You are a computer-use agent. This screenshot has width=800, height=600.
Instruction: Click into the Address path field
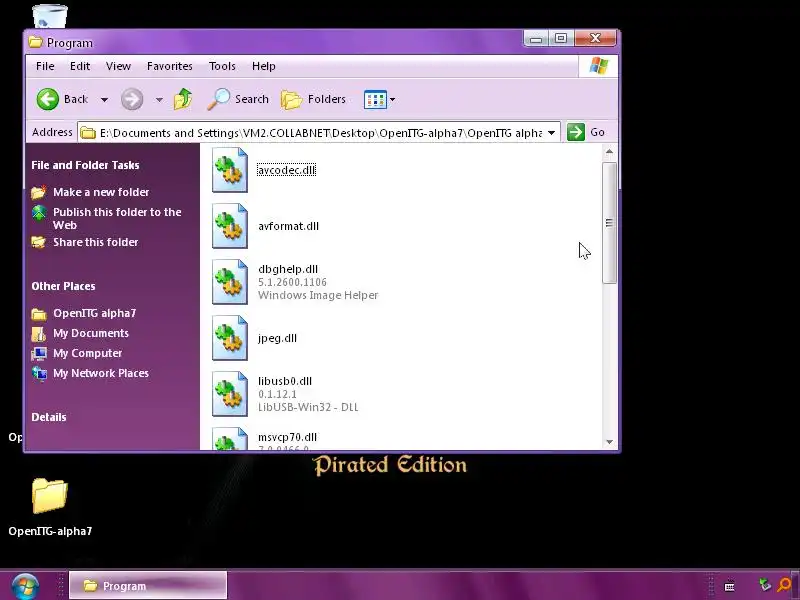tap(319, 133)
